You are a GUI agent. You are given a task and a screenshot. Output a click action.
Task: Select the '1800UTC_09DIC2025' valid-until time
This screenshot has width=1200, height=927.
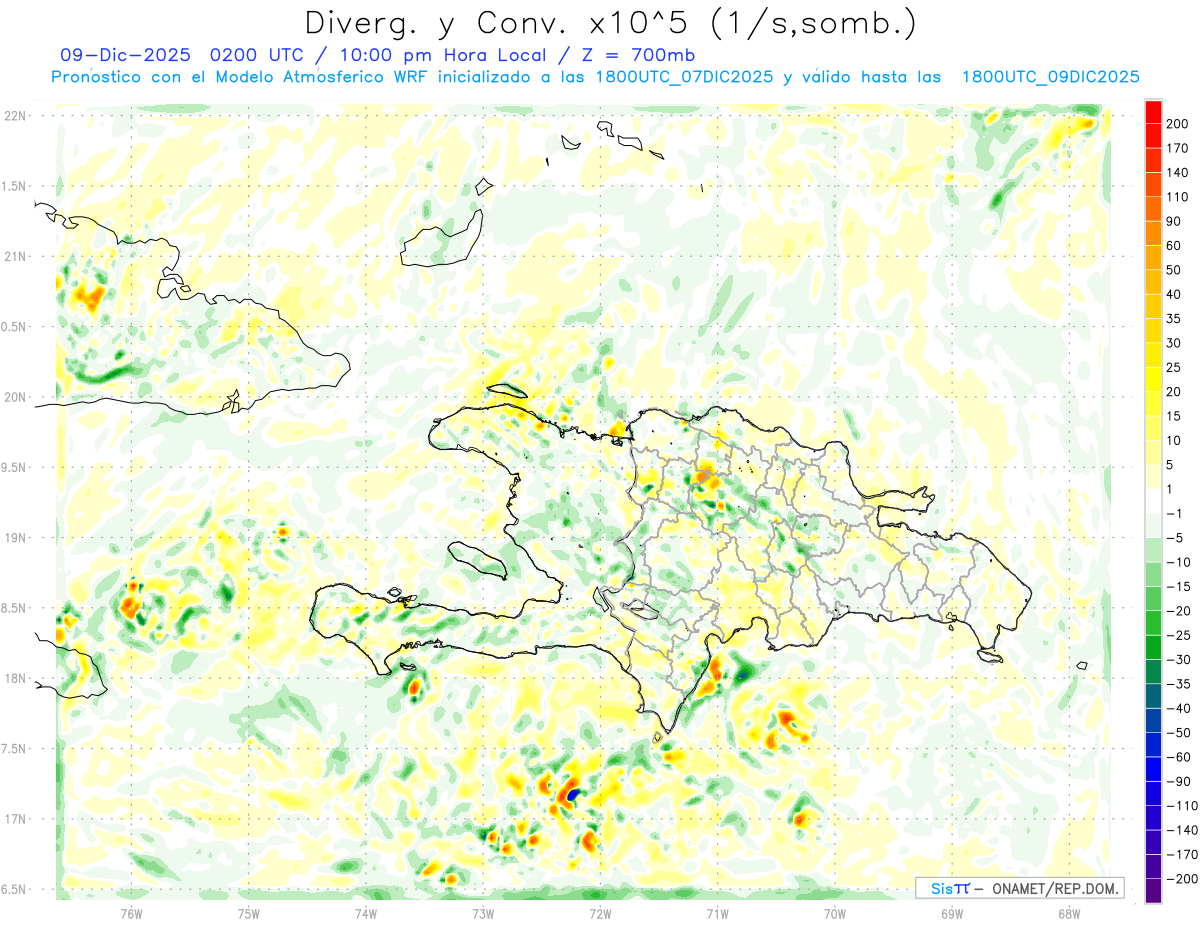pos(1050,77)
